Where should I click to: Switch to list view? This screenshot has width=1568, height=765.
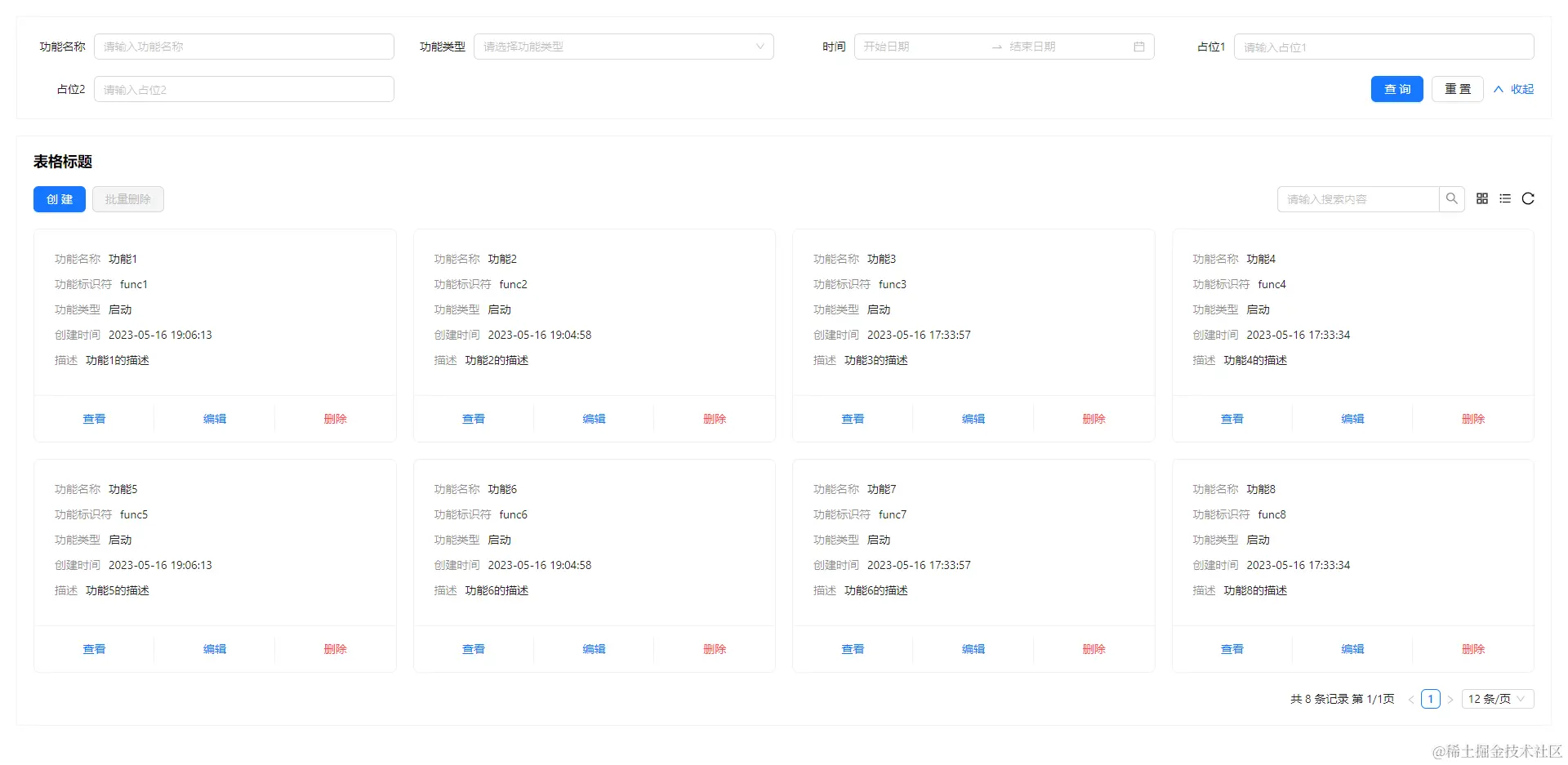pos(1505,198)
